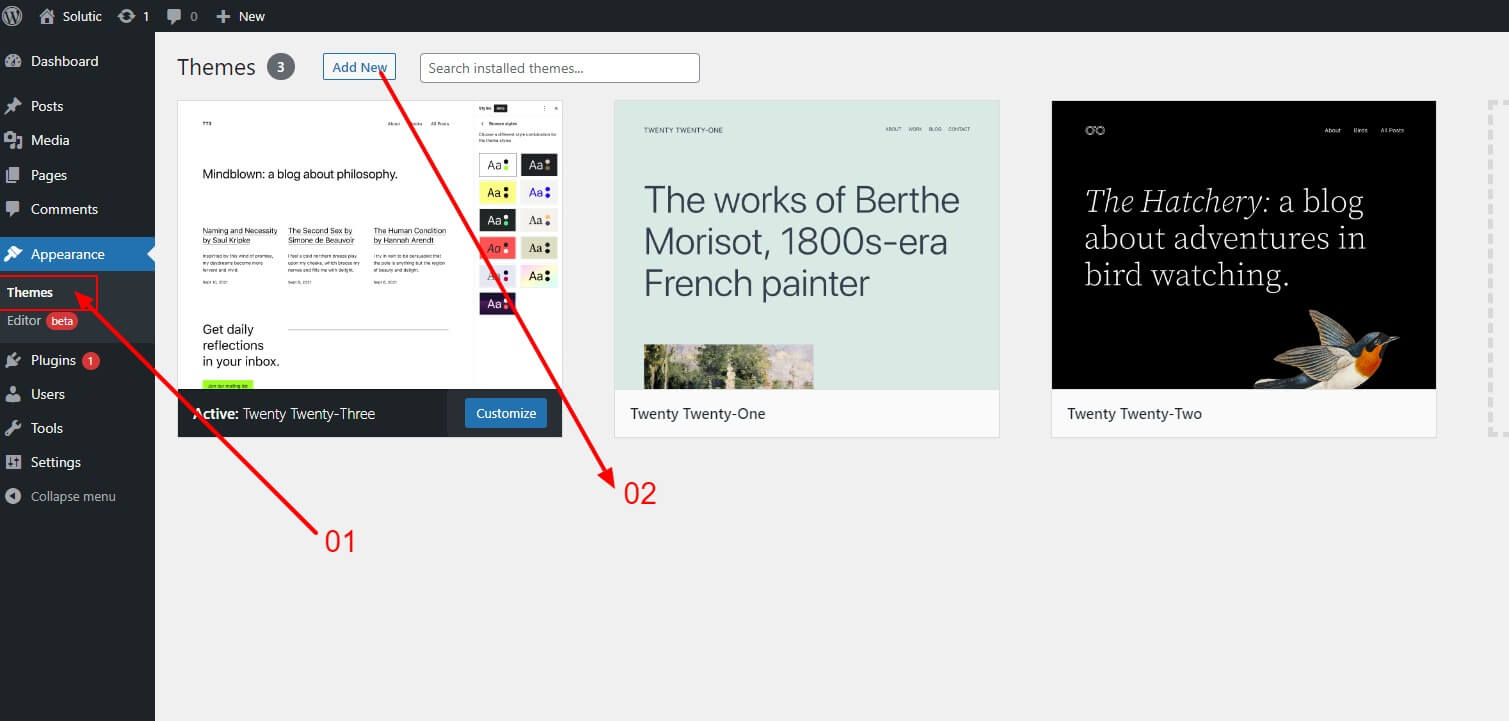Click the Dashboard gauge icon
This screenshot has width=1509, height=721.
click(13, 61)
